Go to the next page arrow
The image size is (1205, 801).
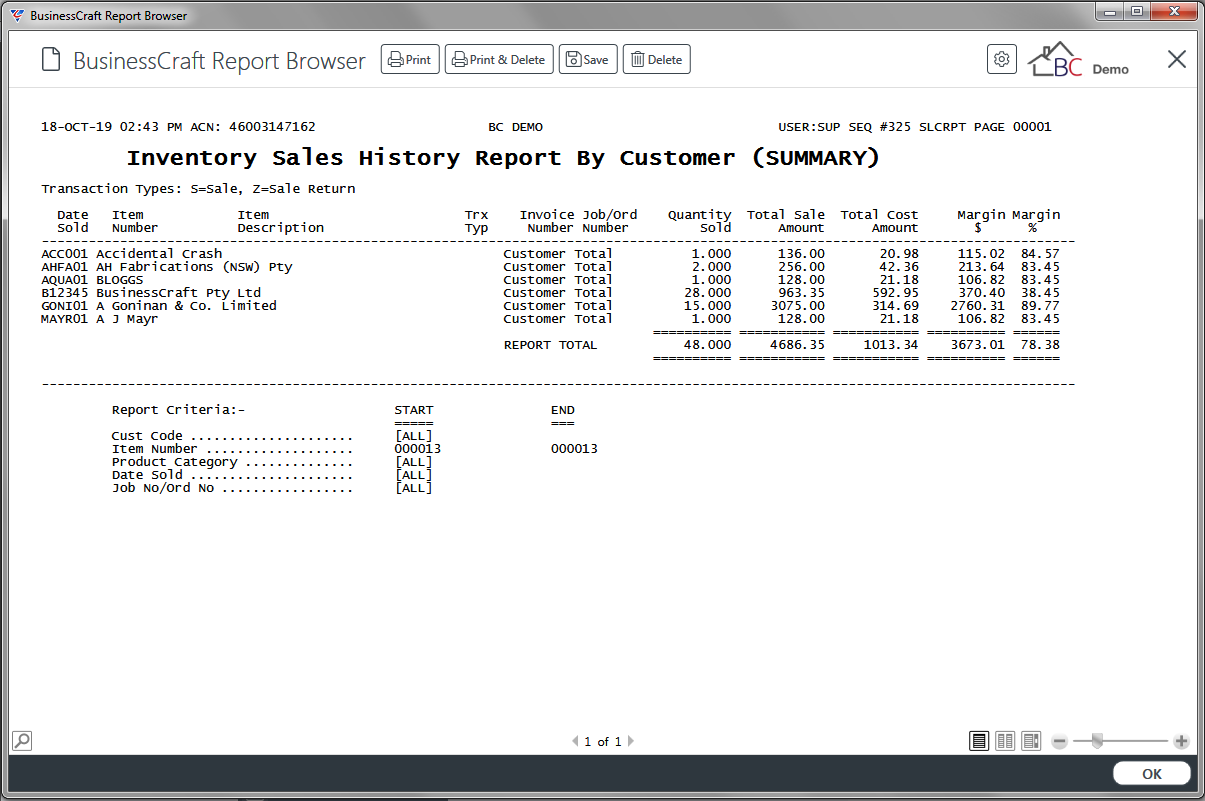coord(631,742)
